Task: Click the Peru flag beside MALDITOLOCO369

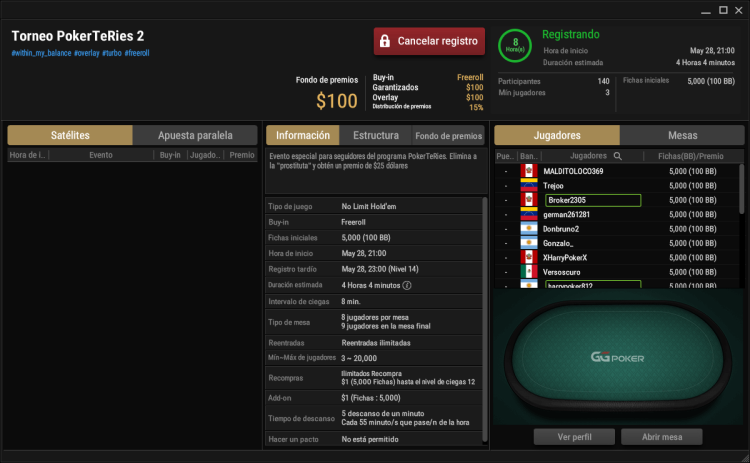Action: (529, 171)
